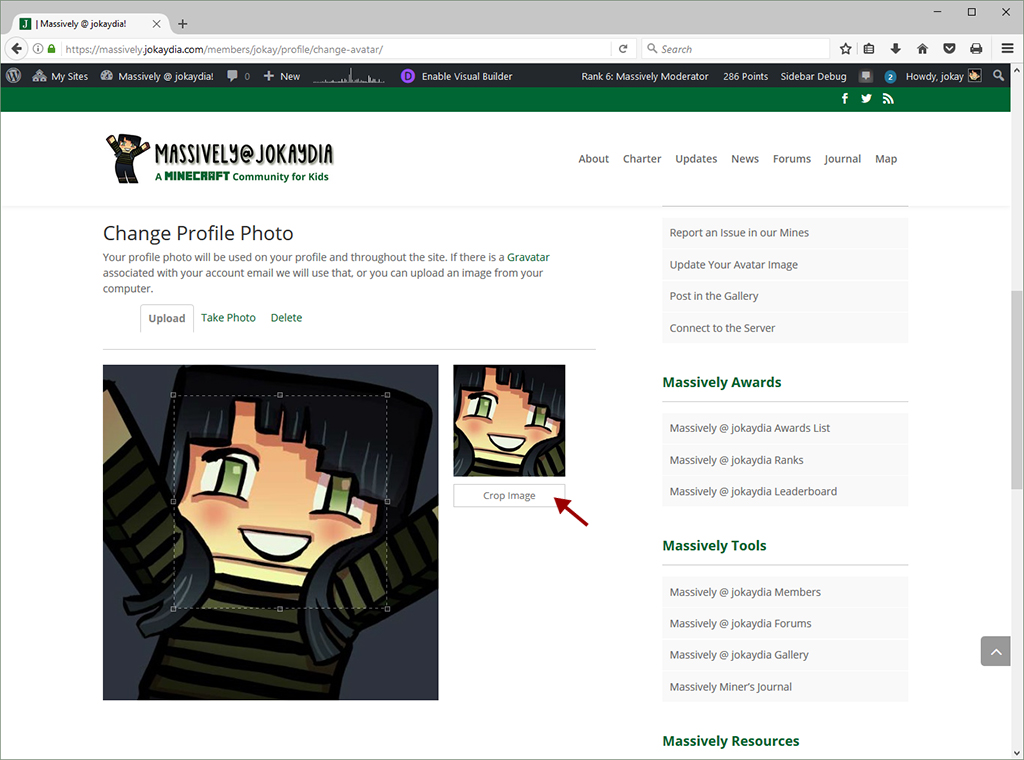
Task: Click the WordPress logo in admin bar
Action: click(x=14, y=76)
